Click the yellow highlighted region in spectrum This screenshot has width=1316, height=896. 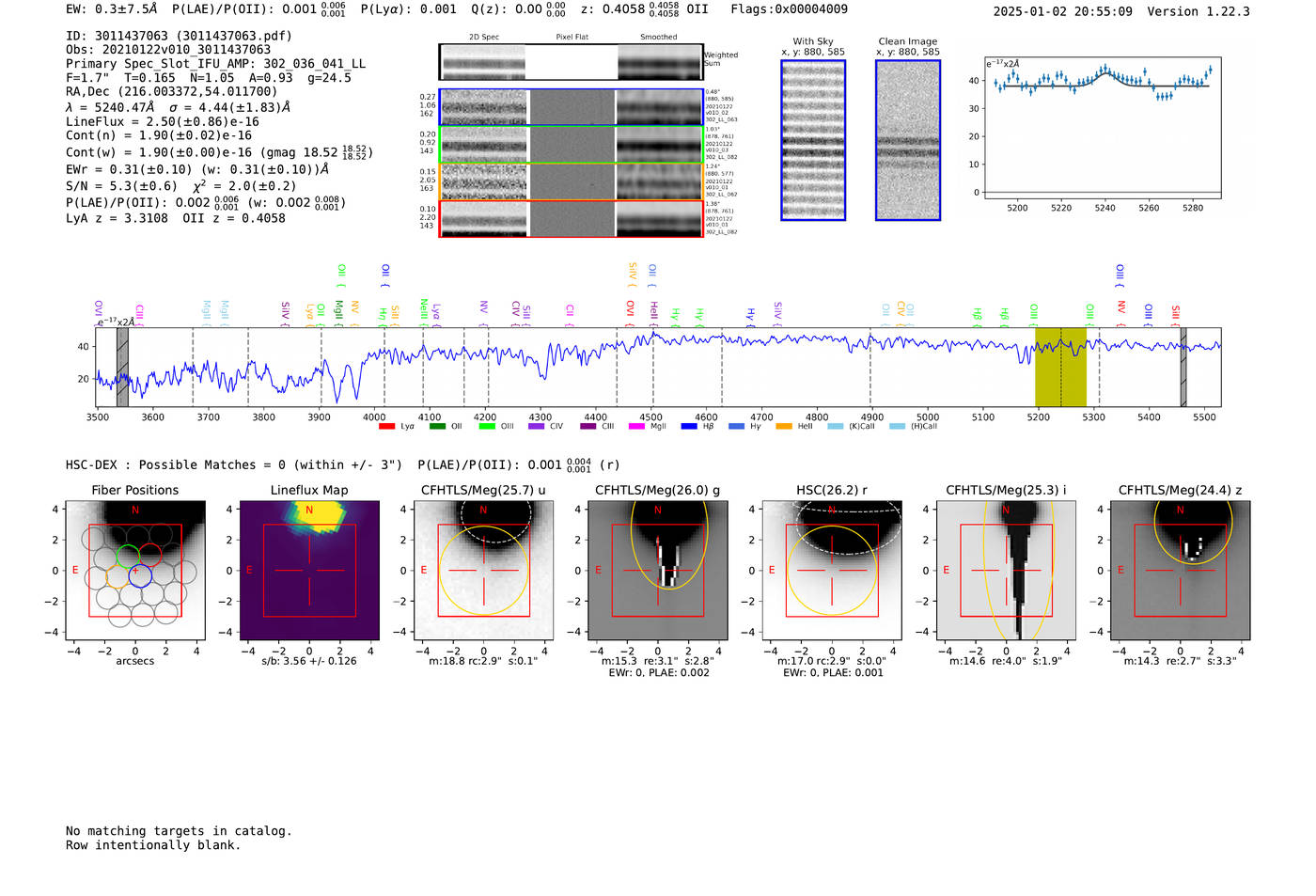1060,367
